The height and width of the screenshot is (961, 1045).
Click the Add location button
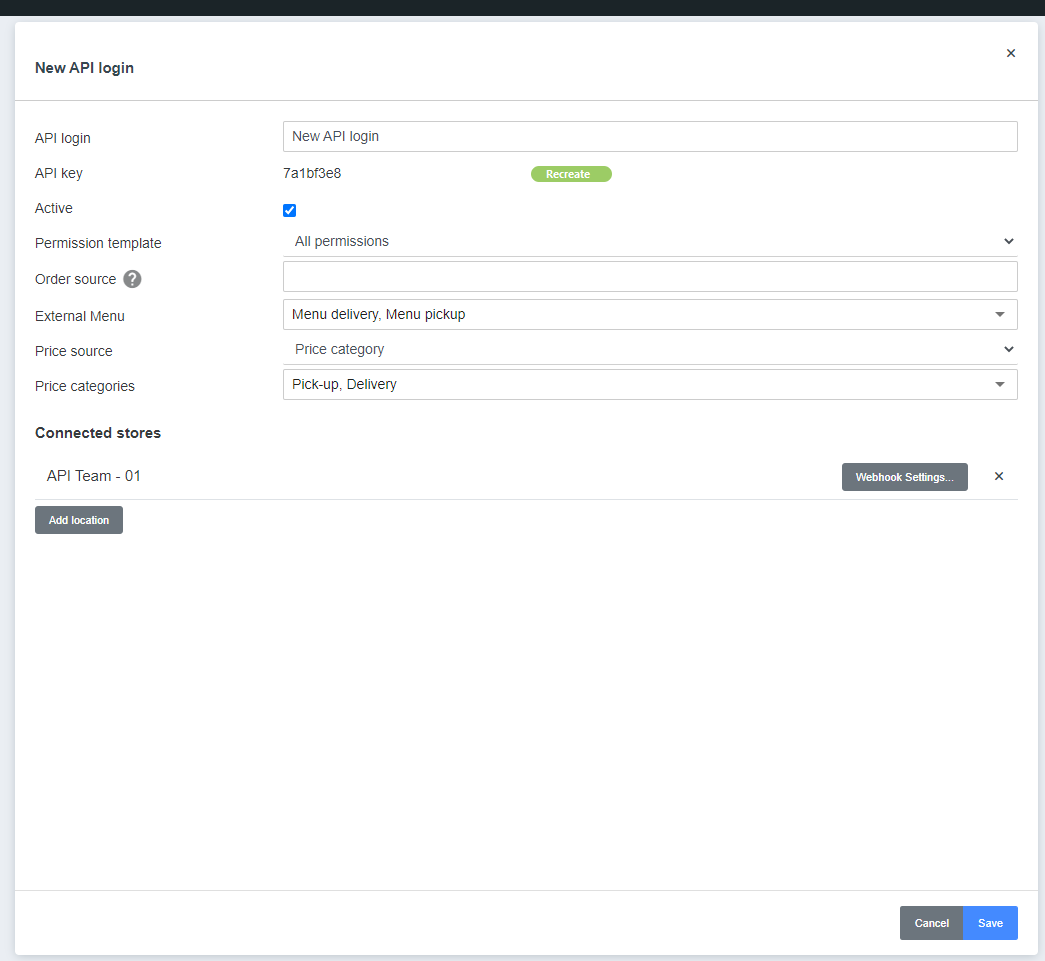[79, 520]
